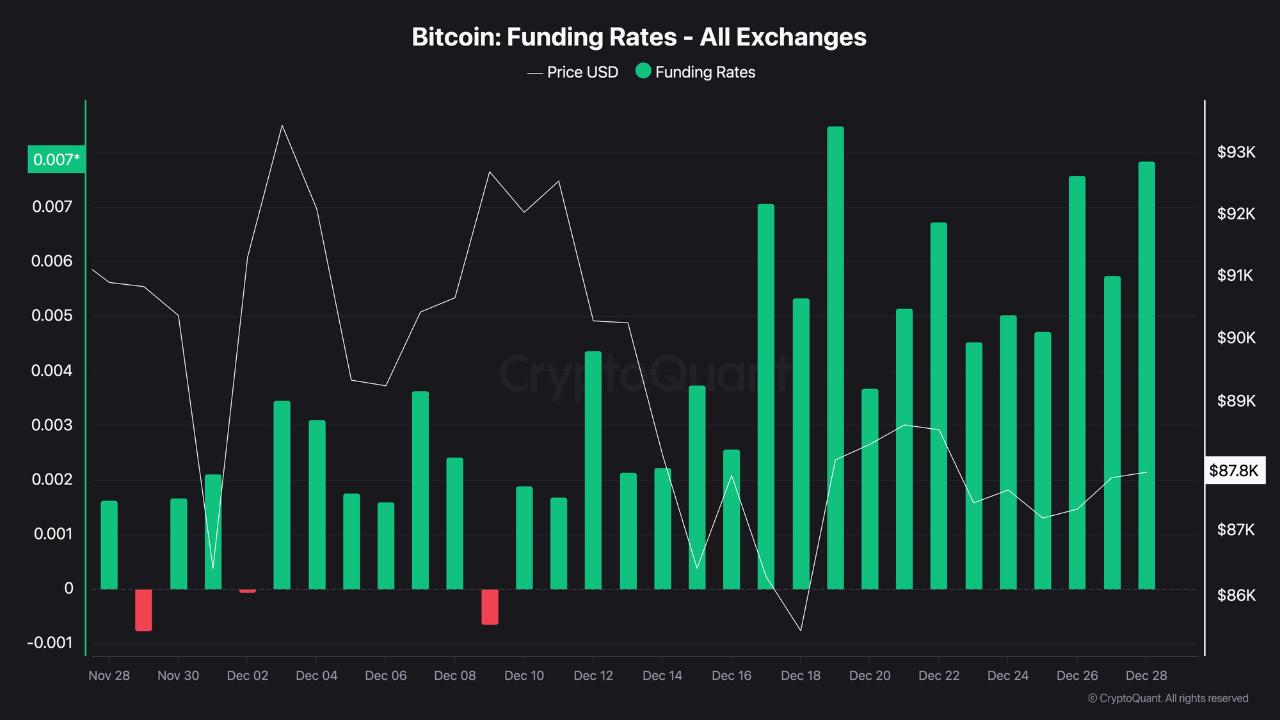This screenshot has height=720, width=1280.
Task: Click the green Funding Rates legend circle
Action: tap(643, 72)
